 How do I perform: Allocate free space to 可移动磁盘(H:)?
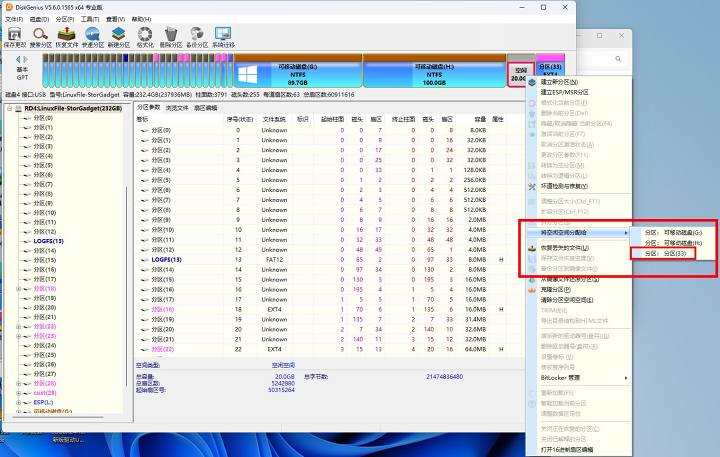(673, 243)
